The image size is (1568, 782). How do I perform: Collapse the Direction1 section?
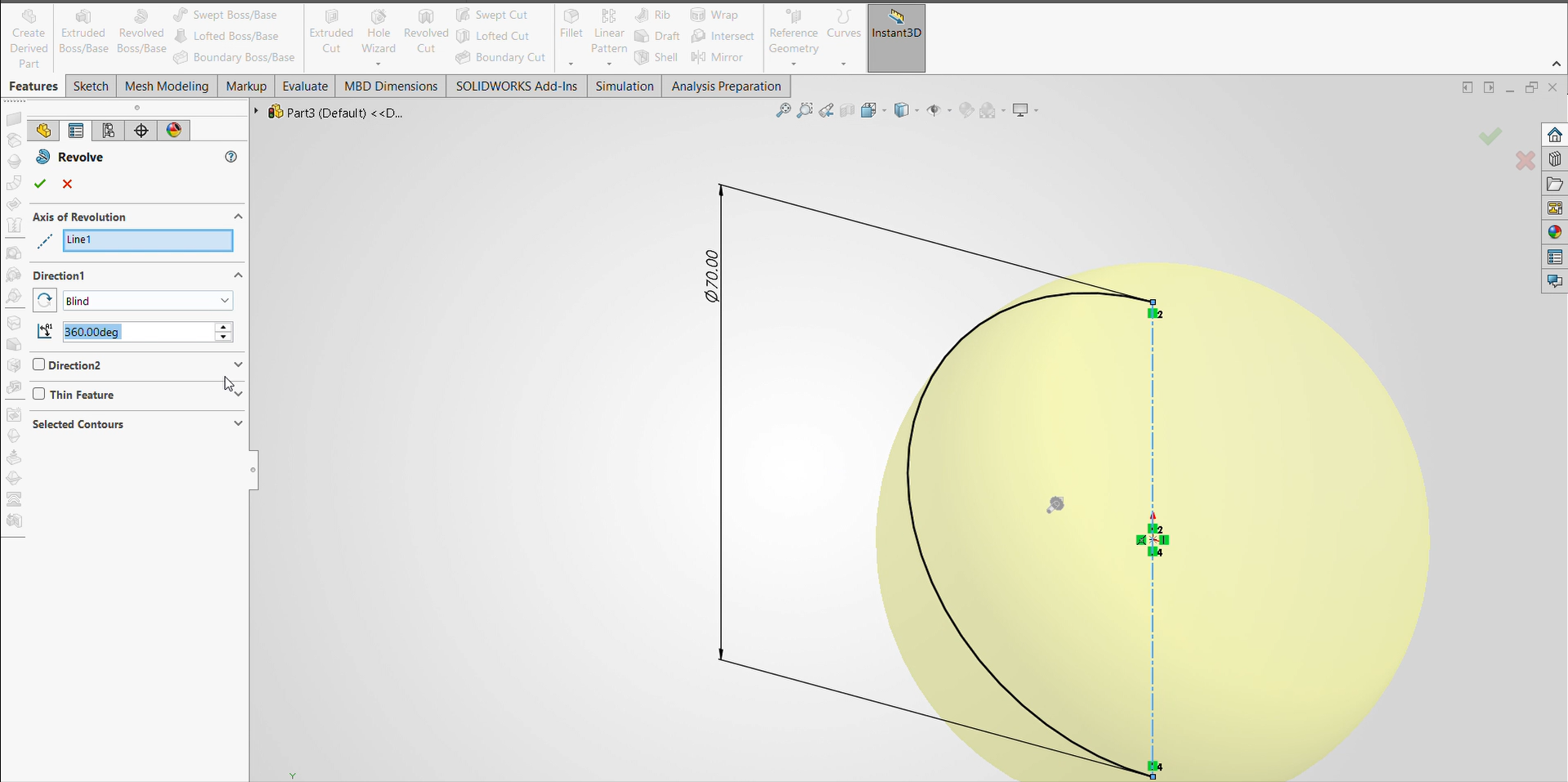click(x=238, y=275)
